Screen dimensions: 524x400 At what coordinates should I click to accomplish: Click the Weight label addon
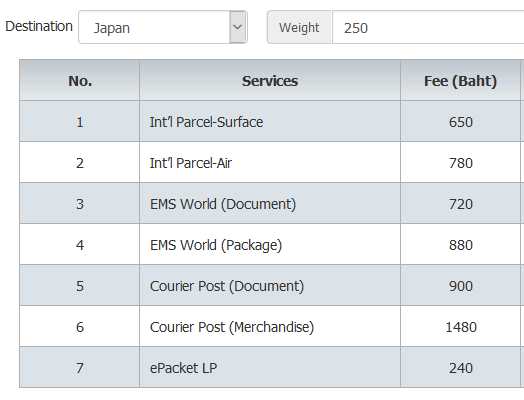click(299, 27)
